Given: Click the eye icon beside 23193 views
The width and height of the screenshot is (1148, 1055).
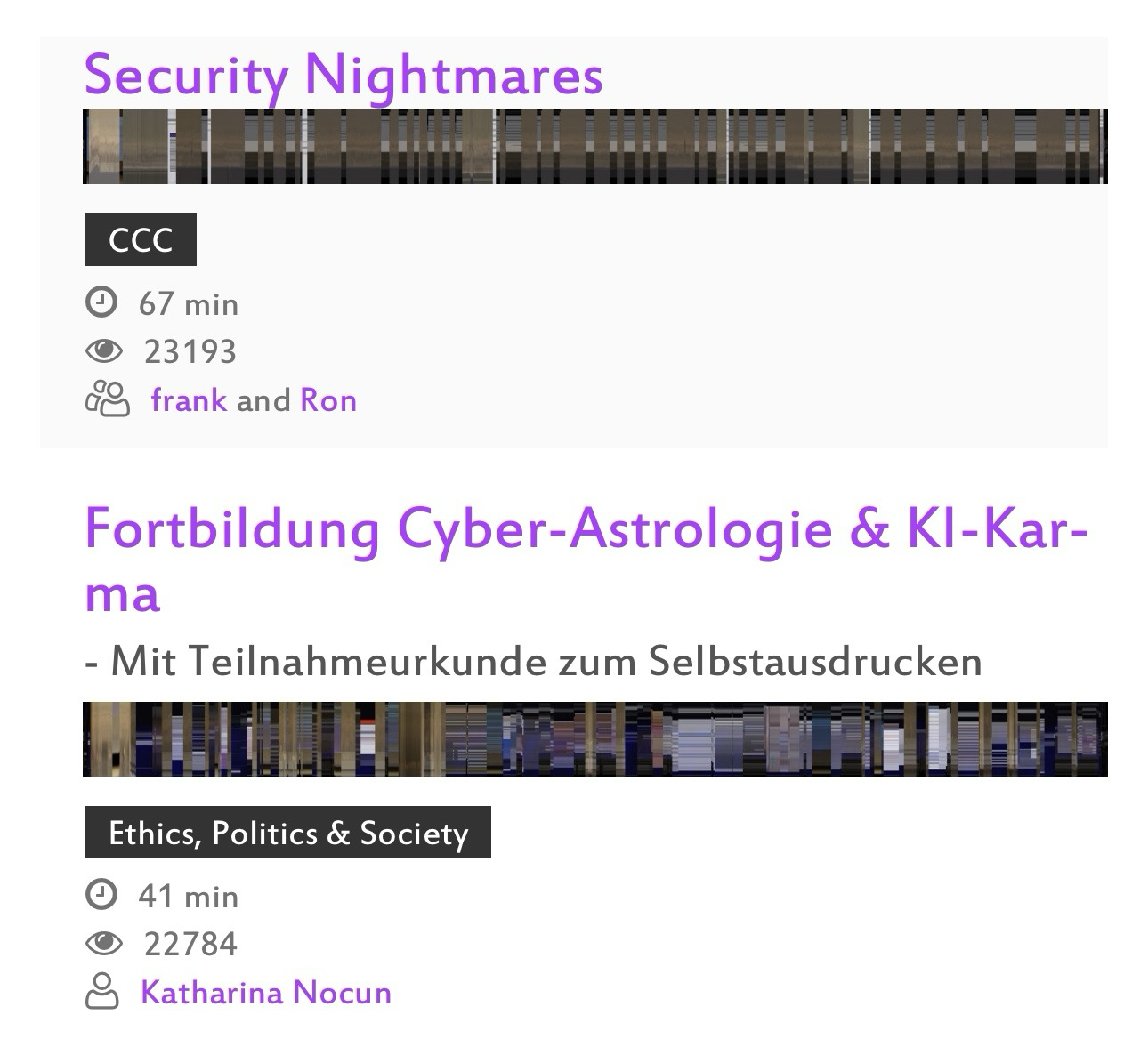Looking at the screenshot, I should tap(104, 351).
